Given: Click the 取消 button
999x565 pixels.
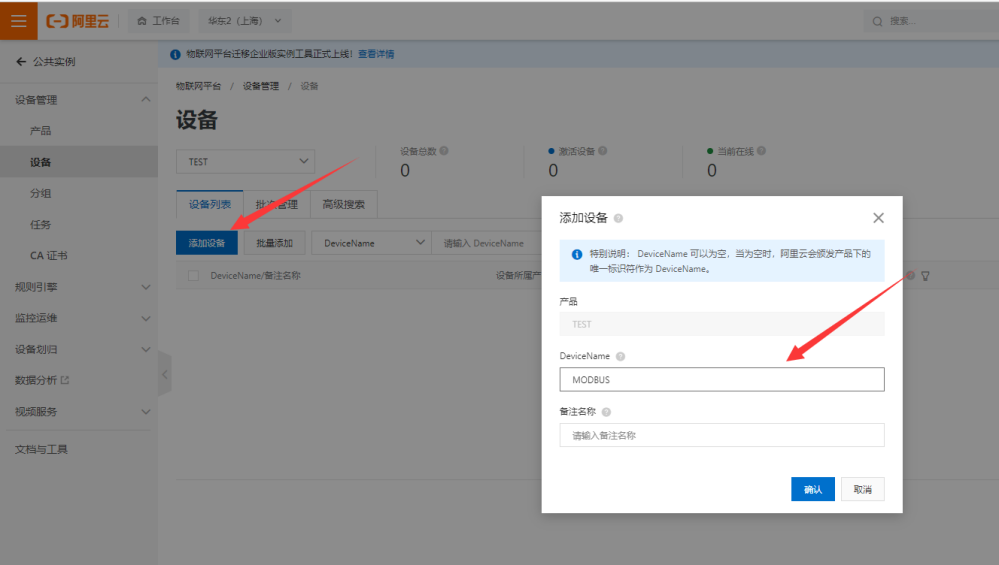Looking at the screenshot, I should [x=862, y=489].
